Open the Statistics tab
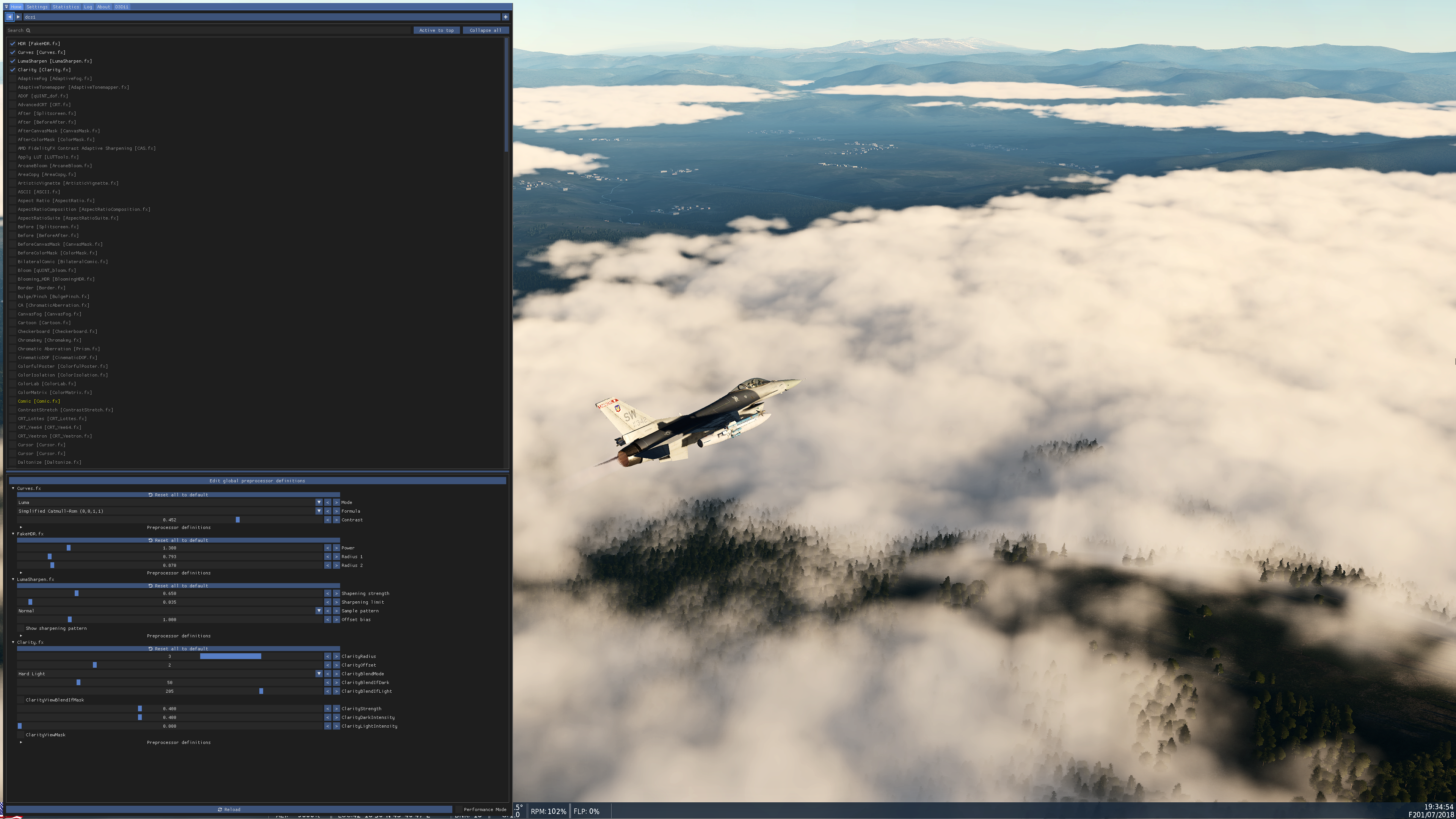1456x819 pixels. coord(66,7)
